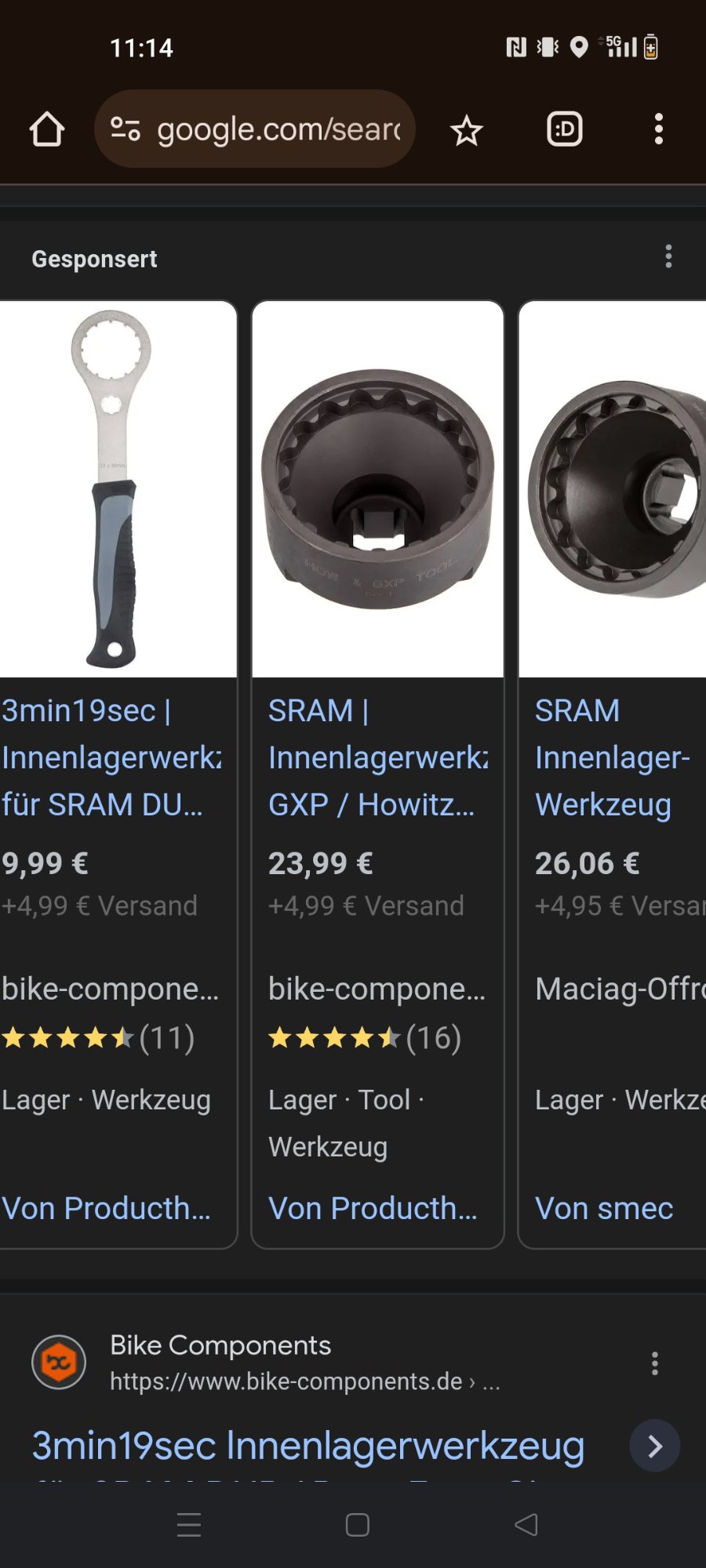Tap the google.com address bar
The height and width of the screenshot is (1568, 706).
(x=255, y=129)
